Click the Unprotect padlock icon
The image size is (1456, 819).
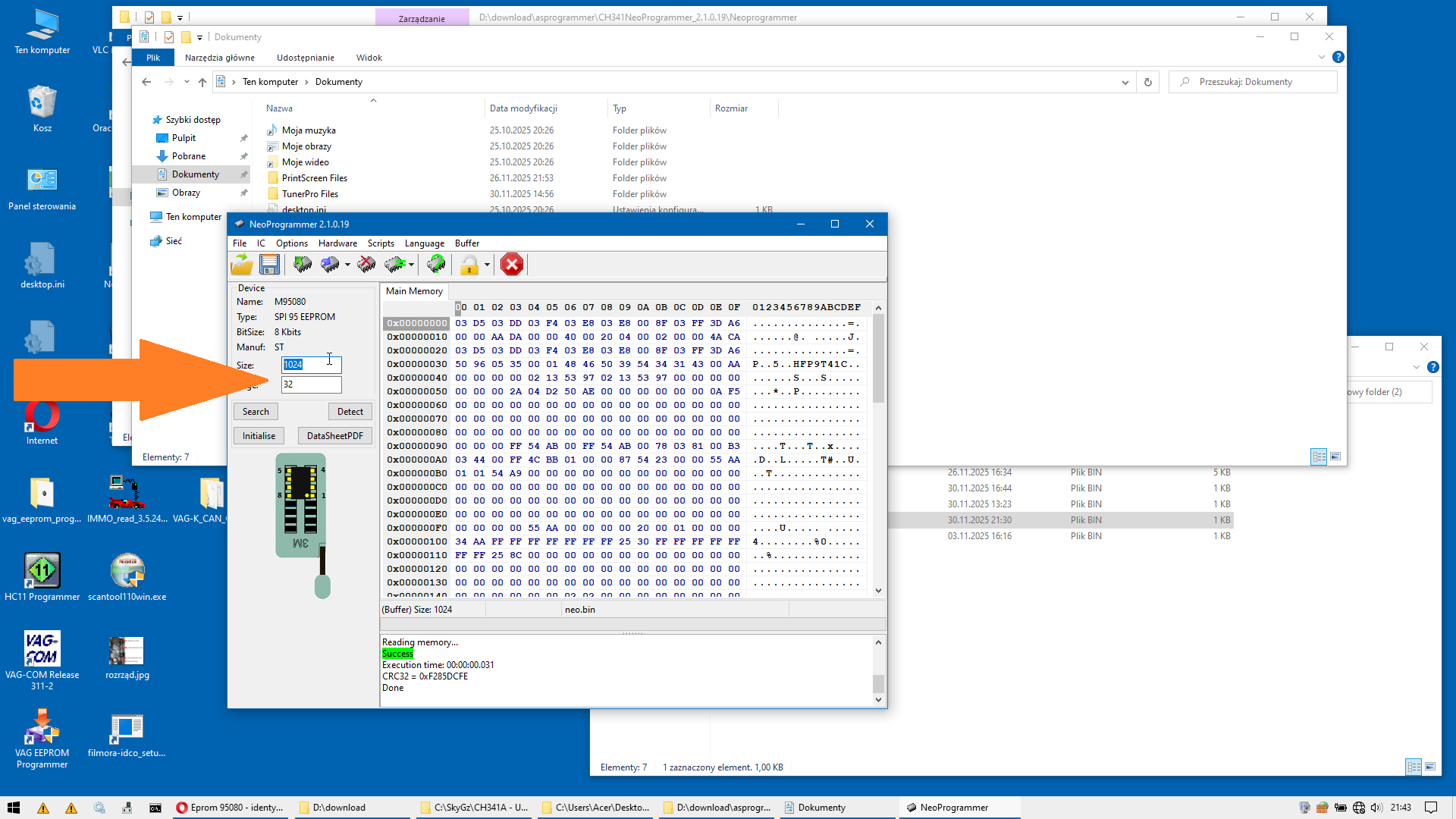[469, 265]
